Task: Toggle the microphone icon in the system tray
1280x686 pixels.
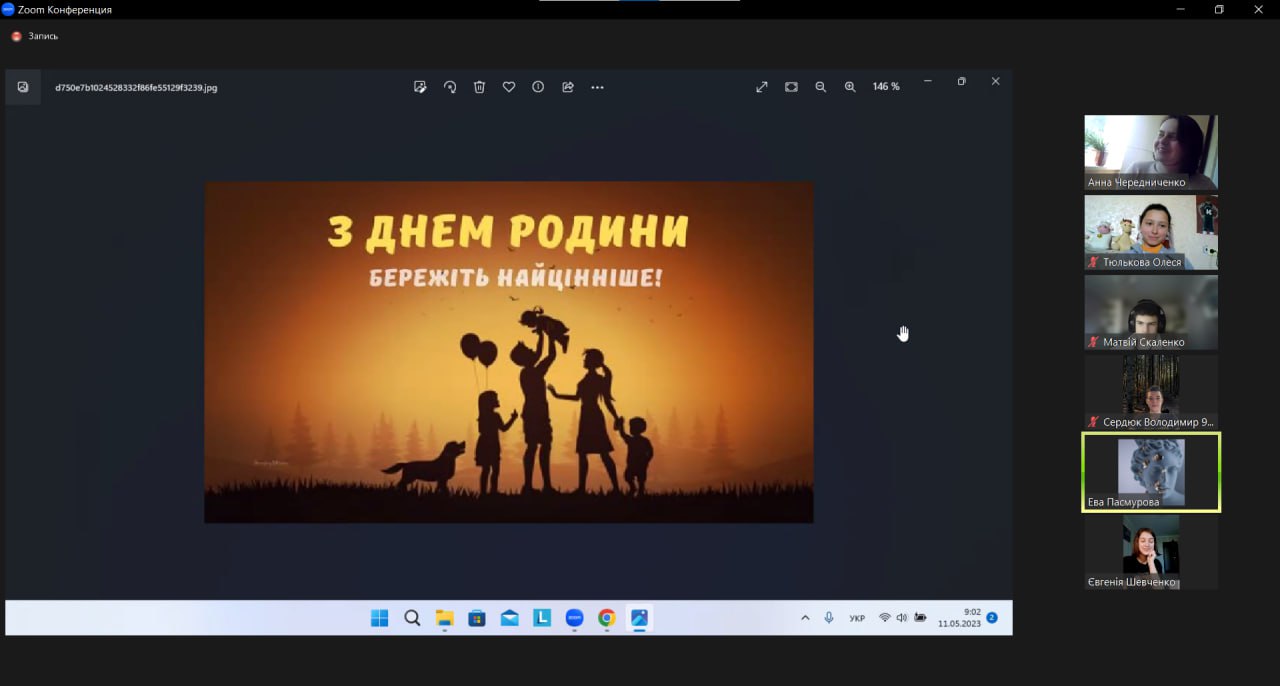Action: tap(829, 618)
